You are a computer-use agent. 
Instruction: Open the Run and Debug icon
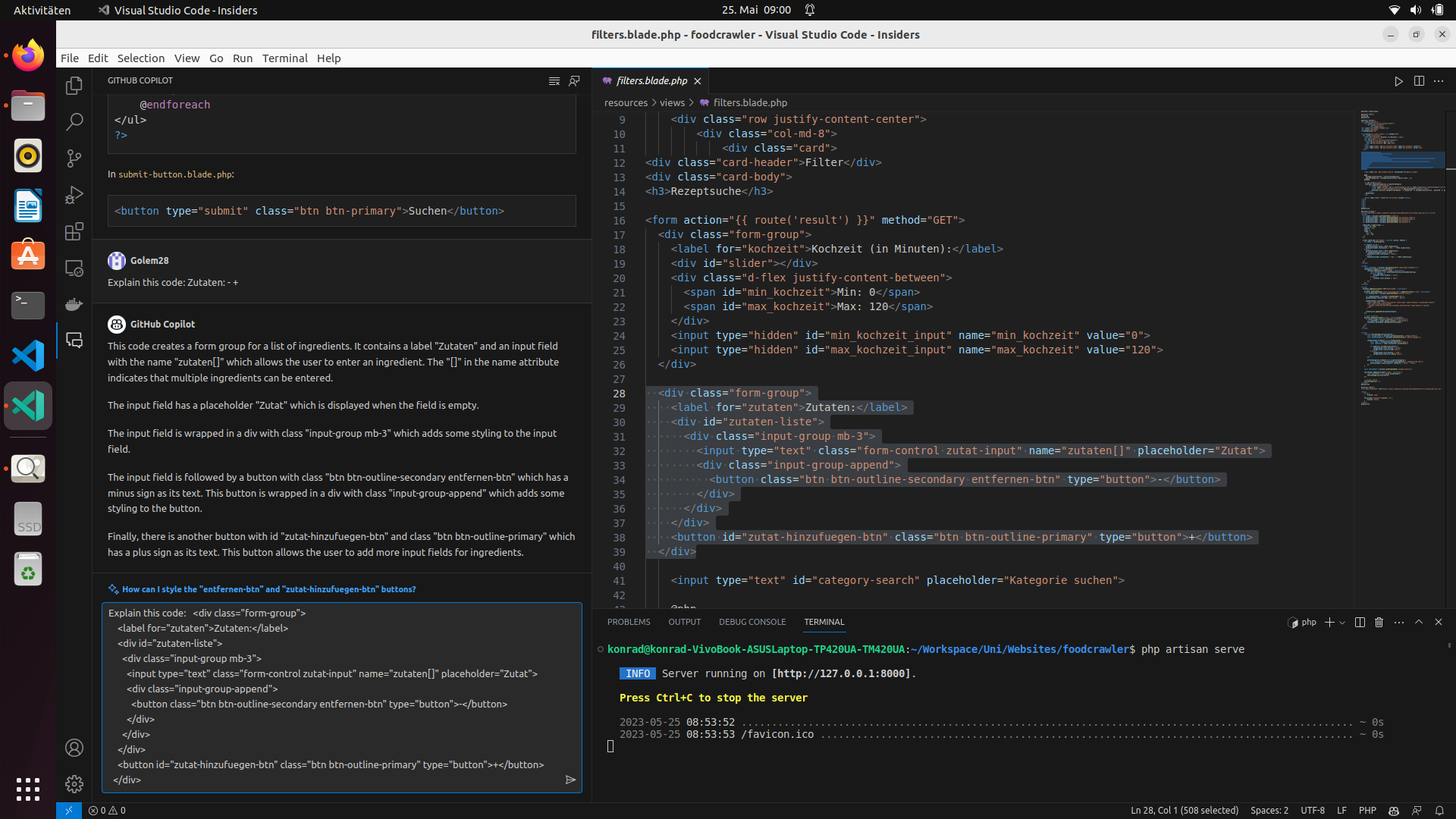[x=74, y=195]
